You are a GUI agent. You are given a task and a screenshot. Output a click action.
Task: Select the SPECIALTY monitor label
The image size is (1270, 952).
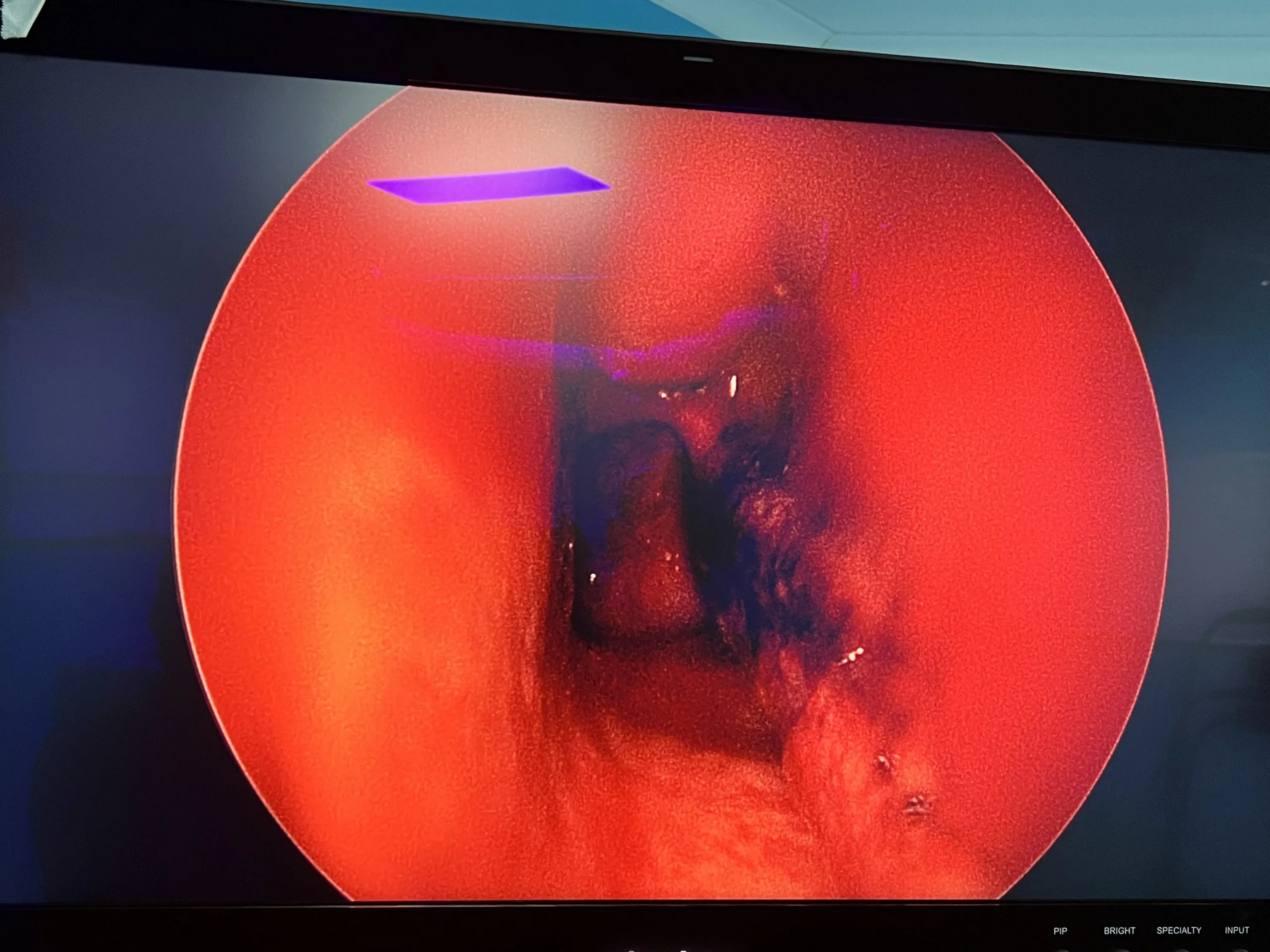tap(1179, 930)
